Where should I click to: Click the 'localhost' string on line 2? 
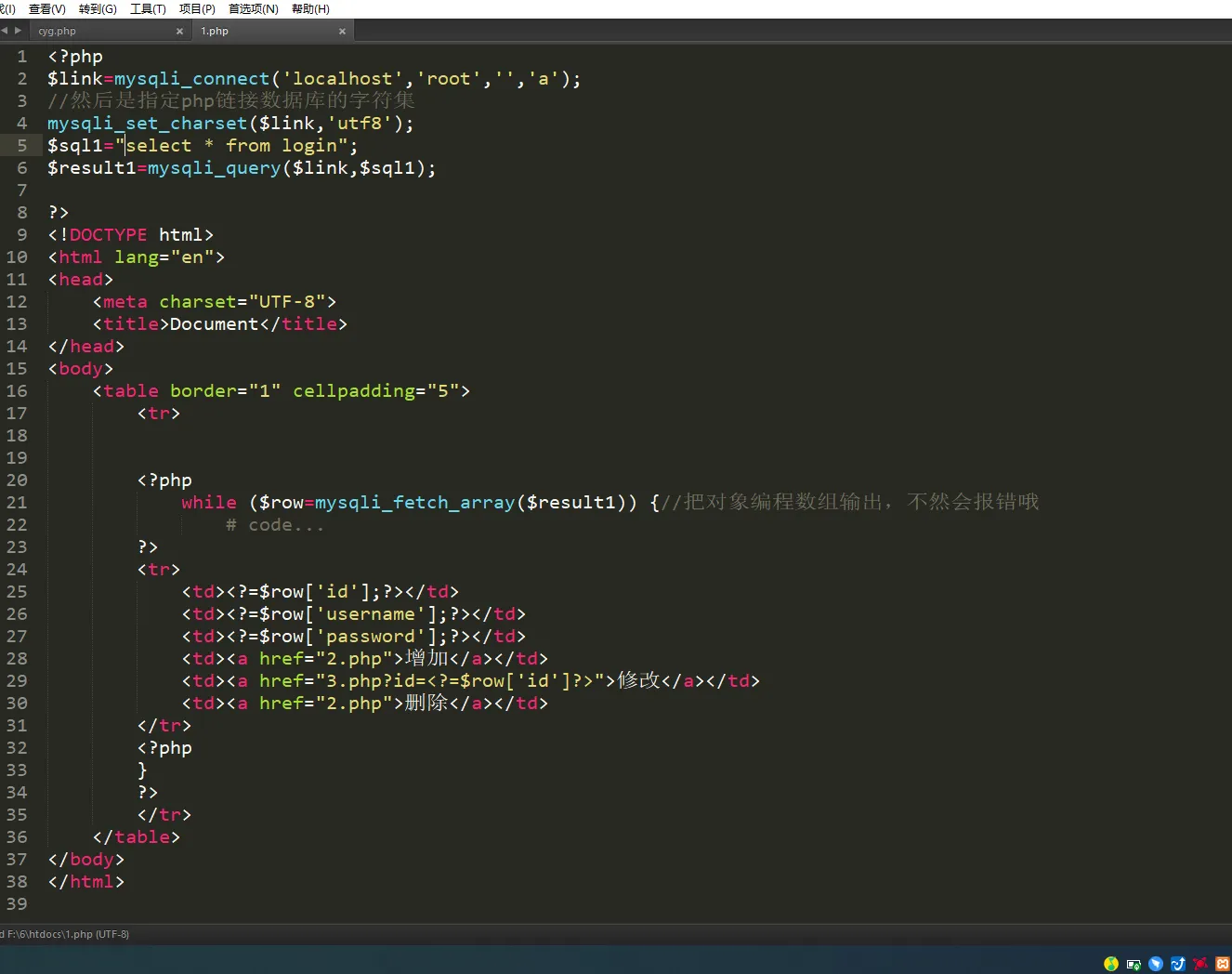[343, 79]
